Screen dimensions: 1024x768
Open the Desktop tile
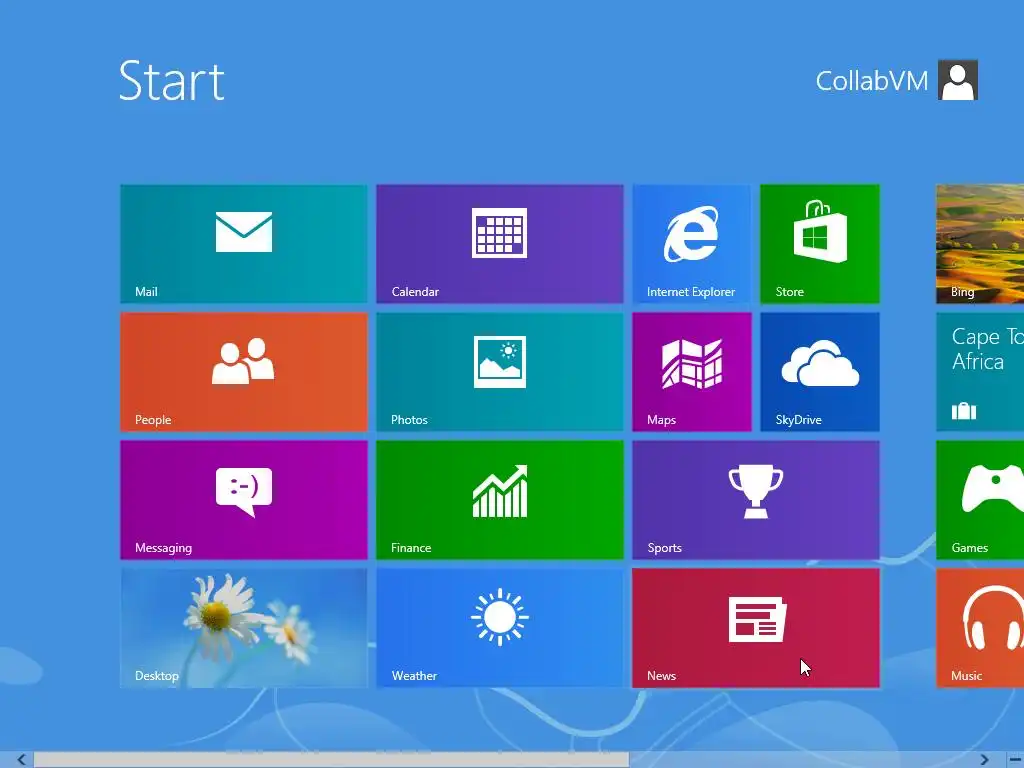244,628
